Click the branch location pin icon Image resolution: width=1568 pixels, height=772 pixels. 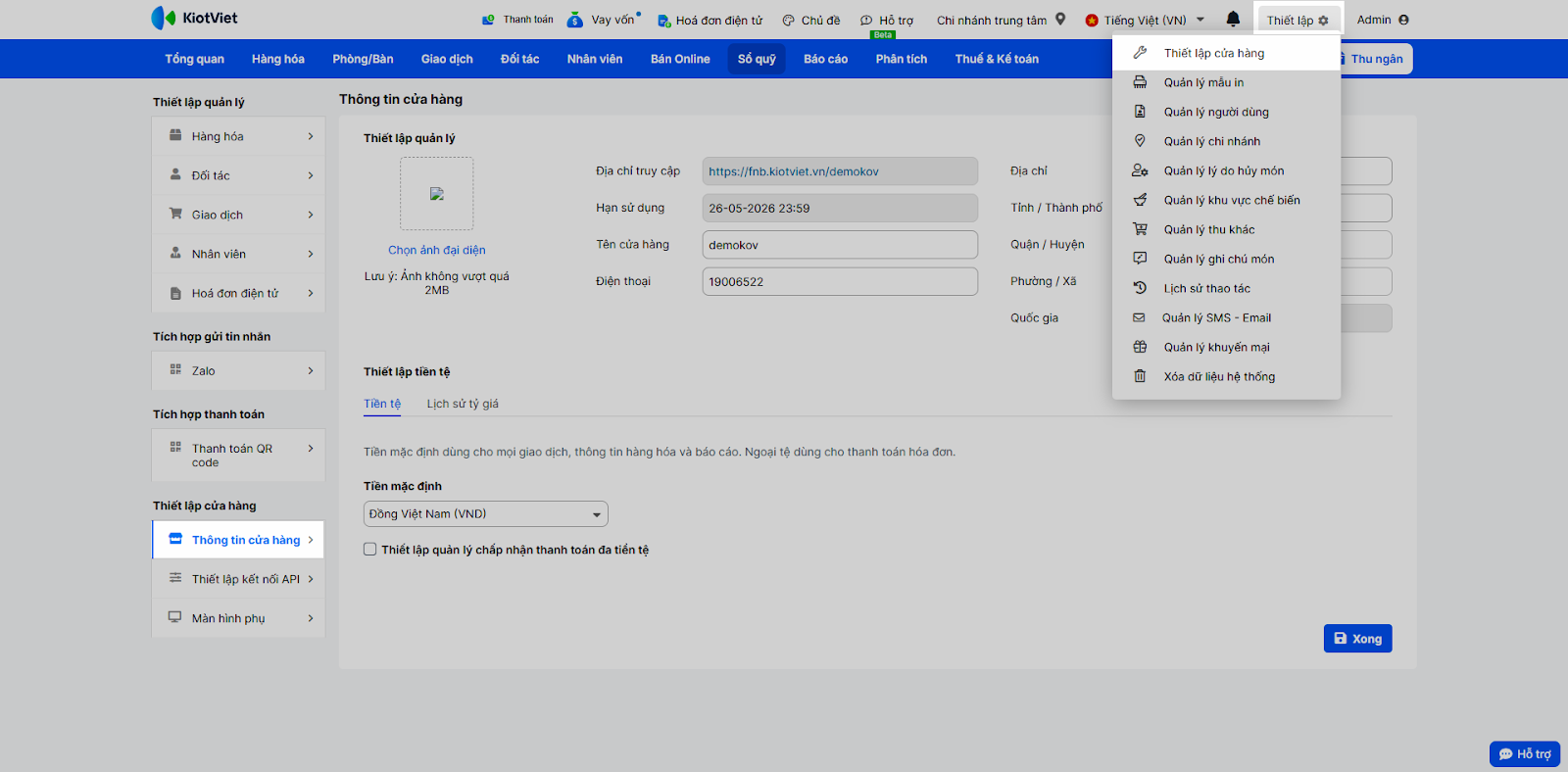coord(1060,19)
